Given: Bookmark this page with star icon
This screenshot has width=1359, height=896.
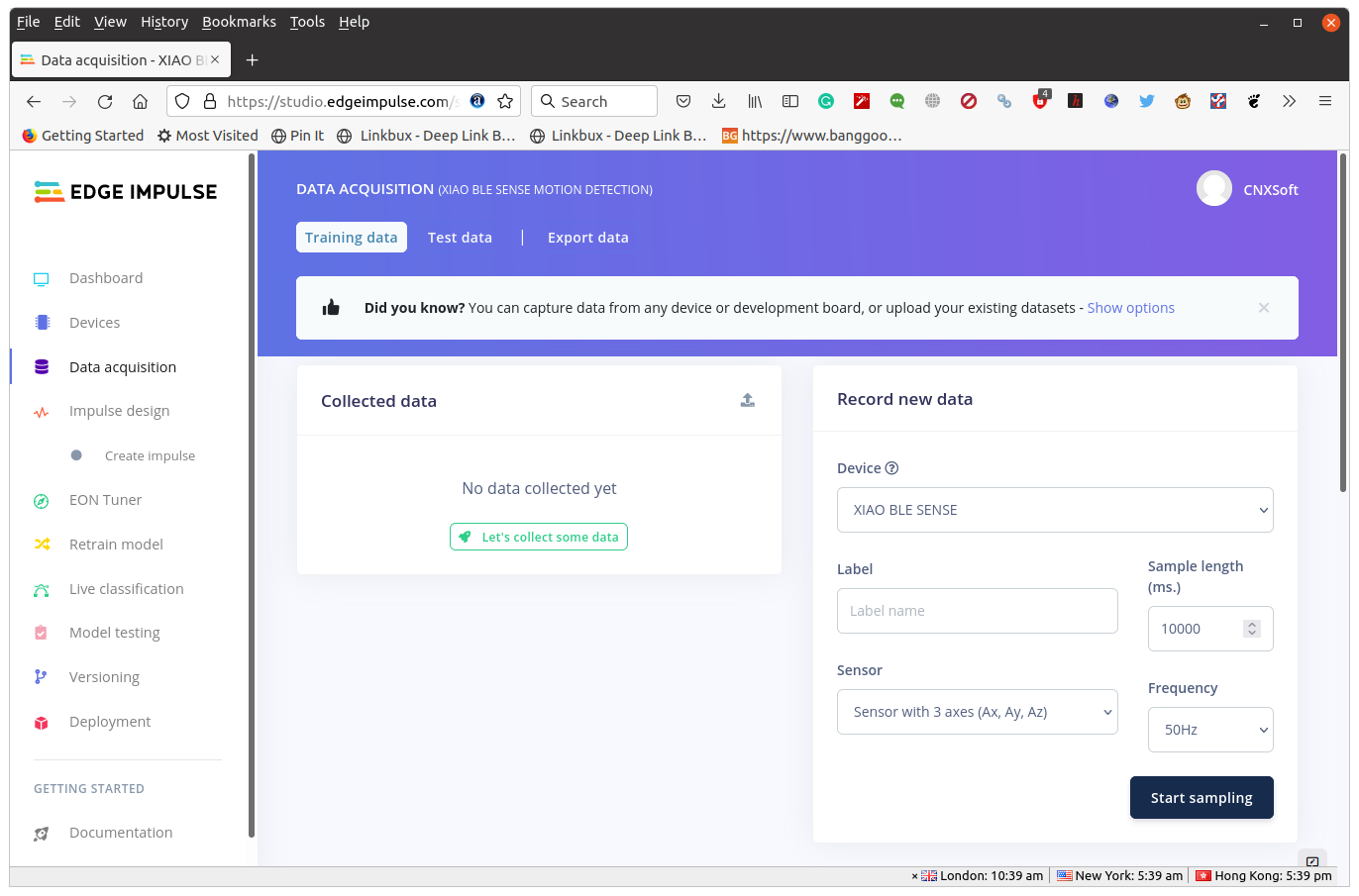Looking at the screenshot, I should pos(505,101).
